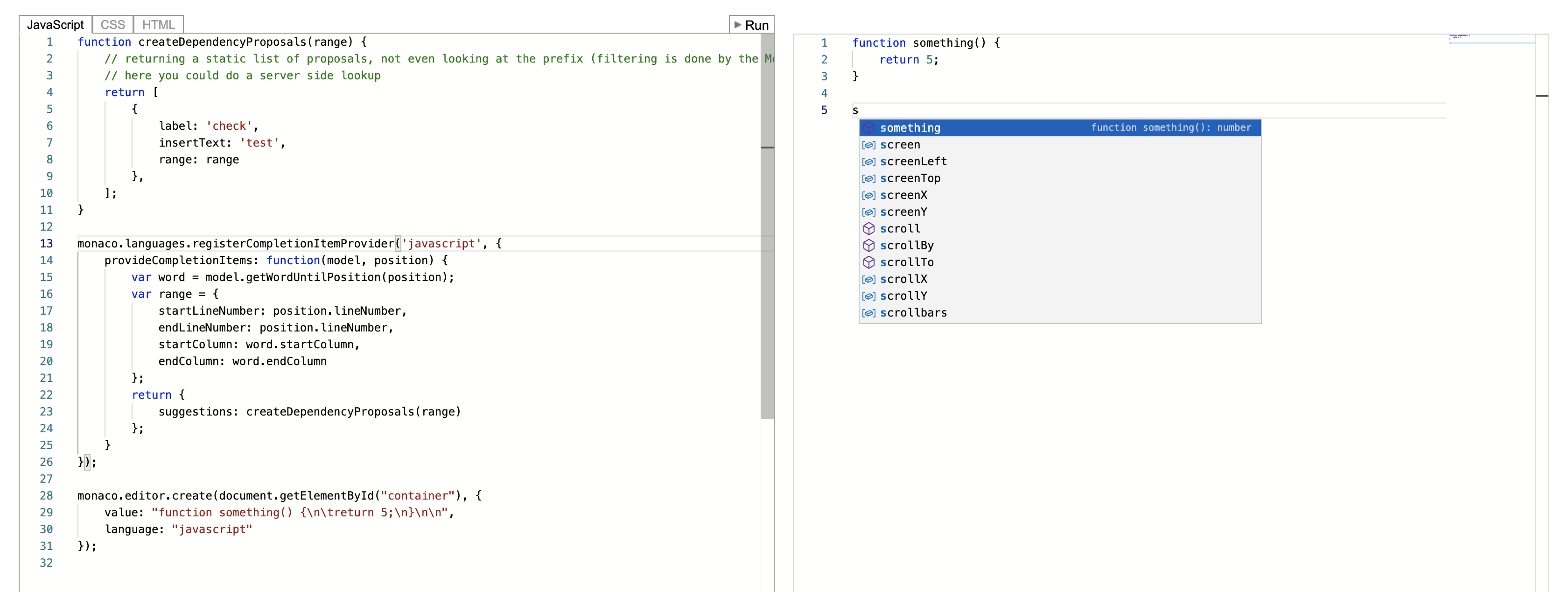1568x592 pixels.
Task: Click the cube icon beside "scroll"
Action: click(869, 229)
